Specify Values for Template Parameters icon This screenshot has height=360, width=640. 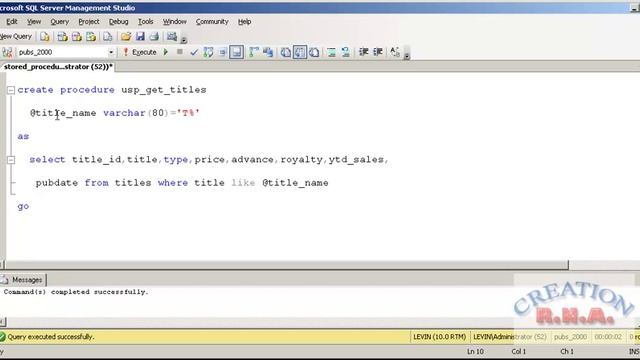[x=395, y=52]
